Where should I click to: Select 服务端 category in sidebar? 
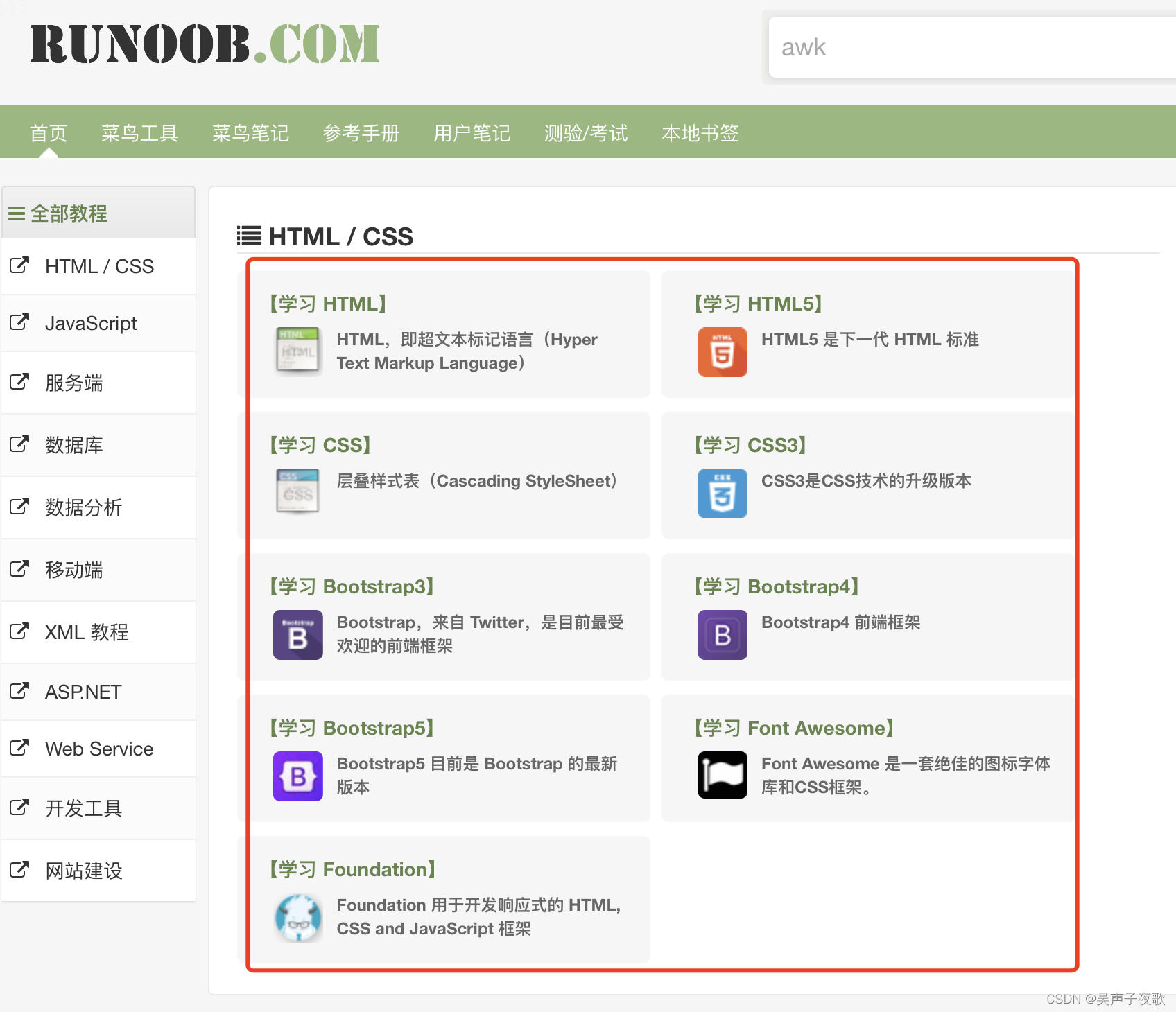98,383
